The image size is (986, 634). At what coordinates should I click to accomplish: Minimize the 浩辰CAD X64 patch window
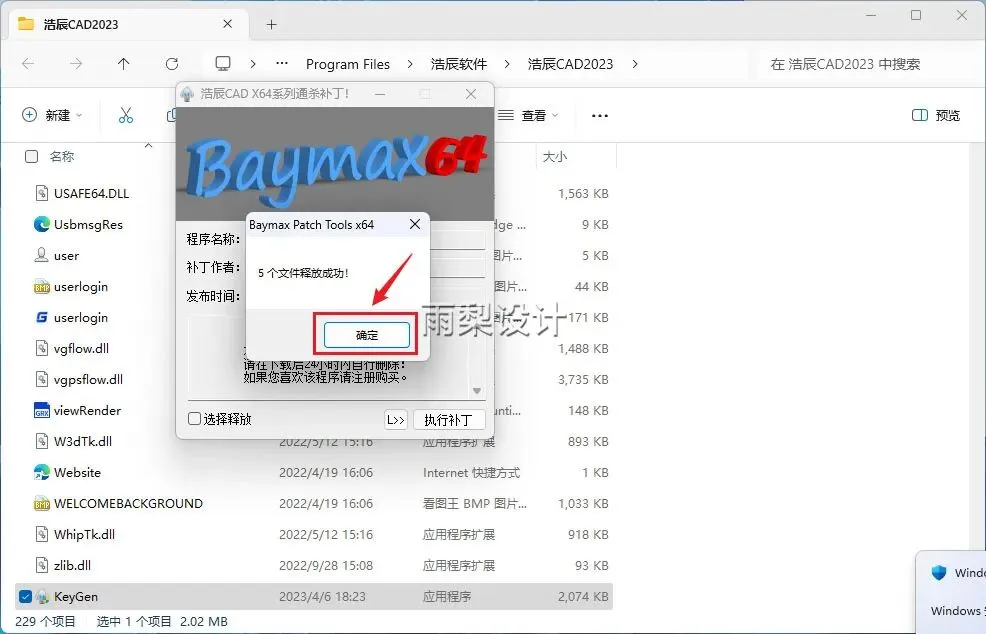coord(380,94)
